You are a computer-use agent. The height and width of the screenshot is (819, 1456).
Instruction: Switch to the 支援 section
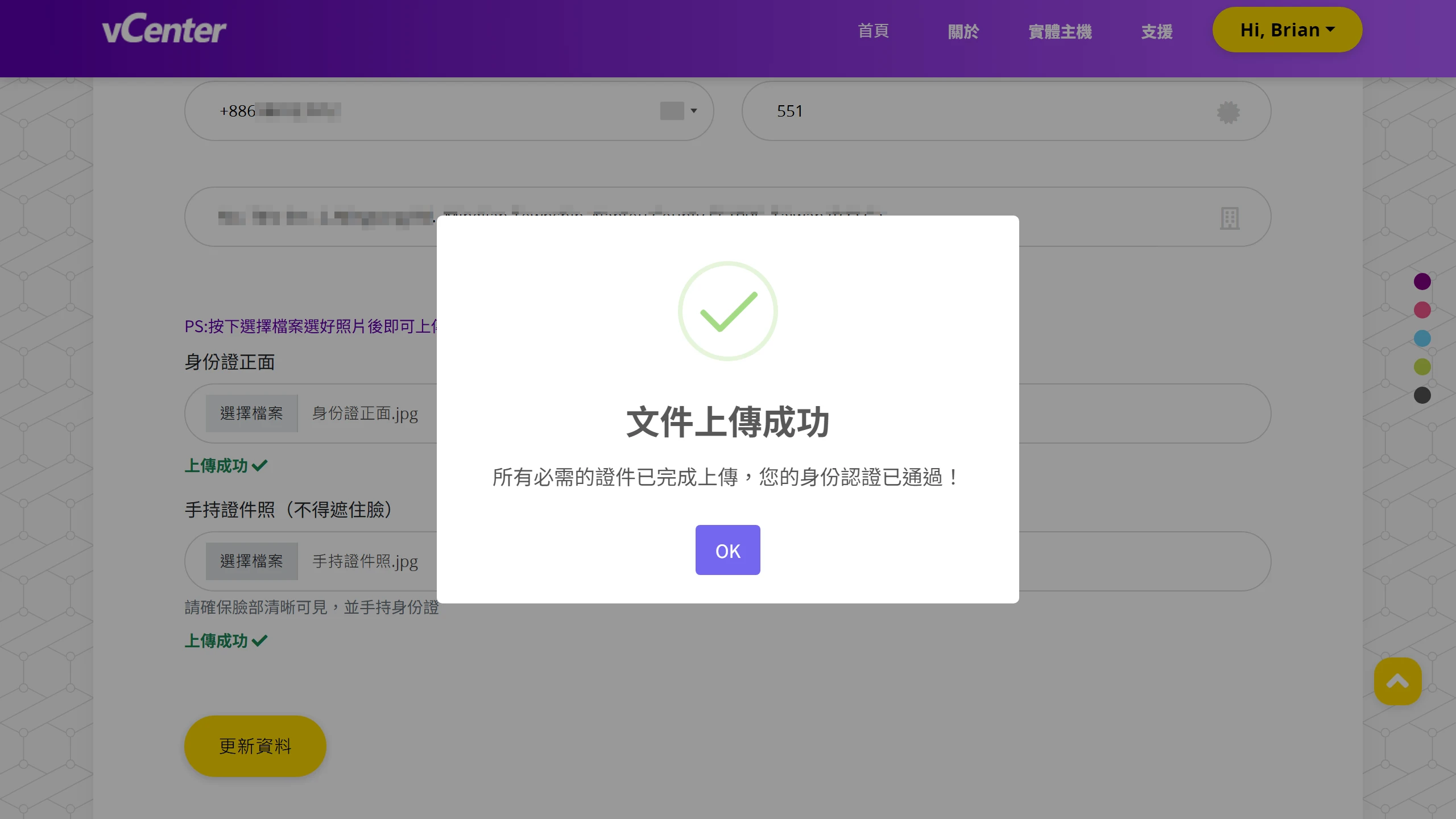1156,32
